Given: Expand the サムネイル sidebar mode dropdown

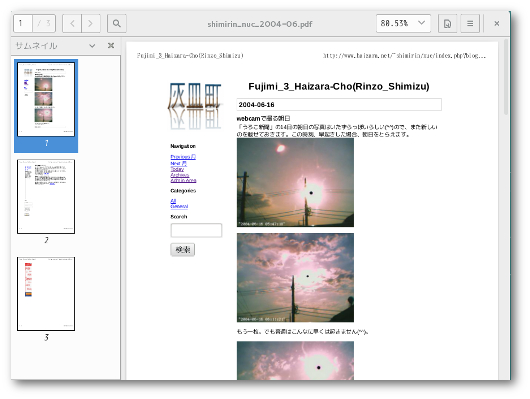Looking at the screenshot, I should point(92,46).
